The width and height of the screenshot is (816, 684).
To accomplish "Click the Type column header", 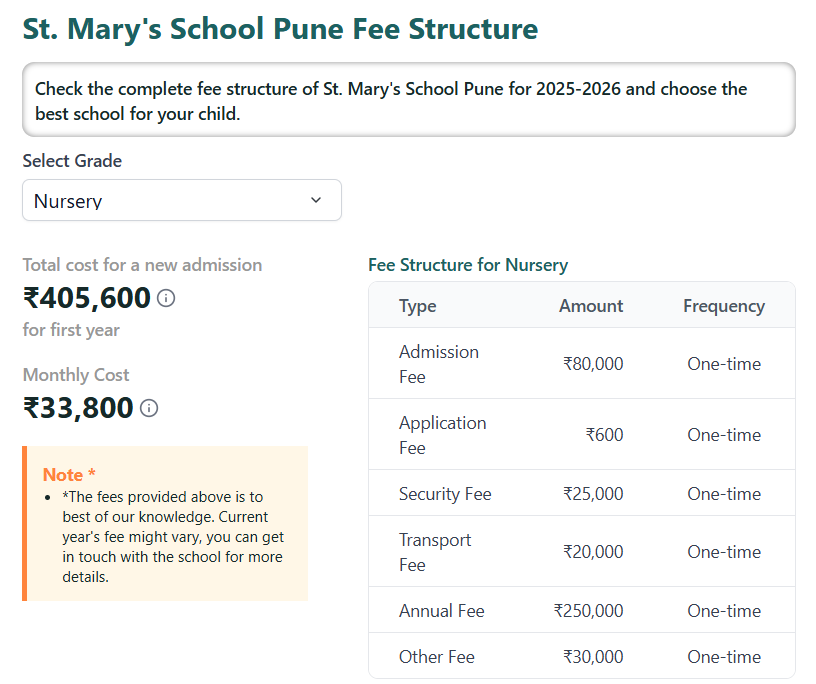I will click(x=418, y=306).
